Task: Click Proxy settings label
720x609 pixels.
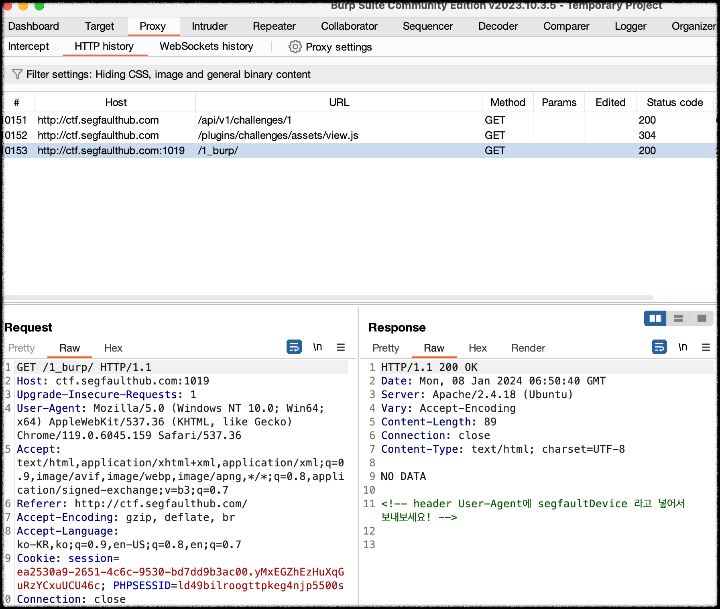Action: [x=339, y=47]
